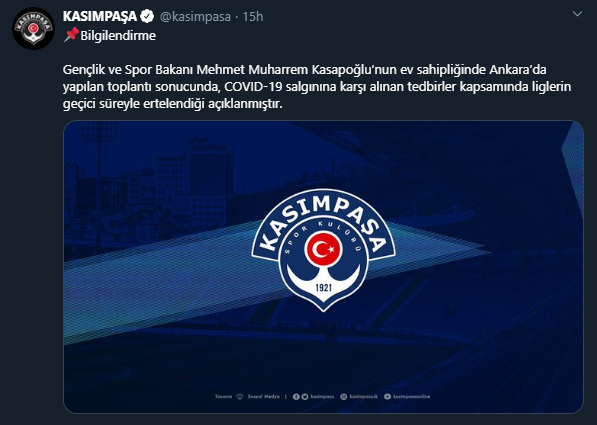Screen dimensions: 597x425
Task: Click the 1921 year on the crest
Action: click(x=323, y=287)
